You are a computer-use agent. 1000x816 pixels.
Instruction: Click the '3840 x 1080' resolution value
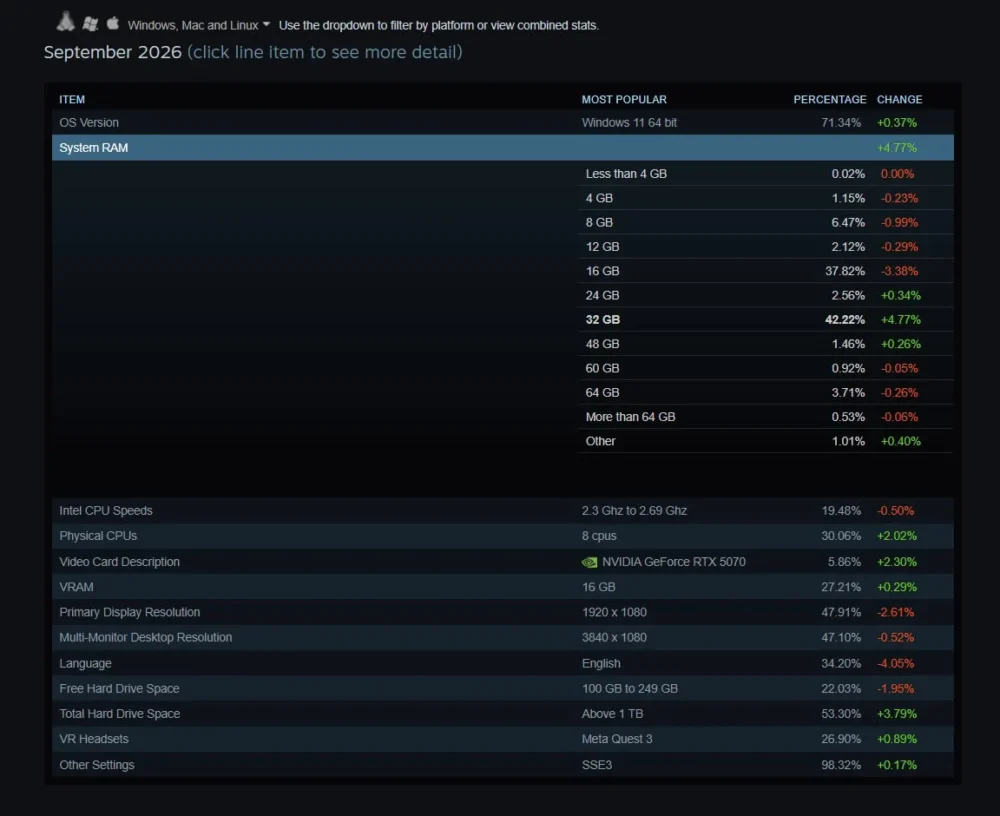pyautogui.click(x=614, y=637)
